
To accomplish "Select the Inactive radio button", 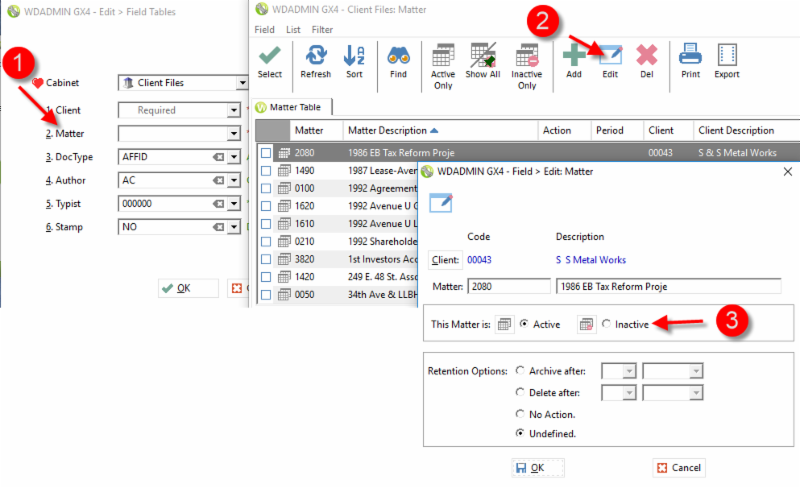I will (606, 324).
